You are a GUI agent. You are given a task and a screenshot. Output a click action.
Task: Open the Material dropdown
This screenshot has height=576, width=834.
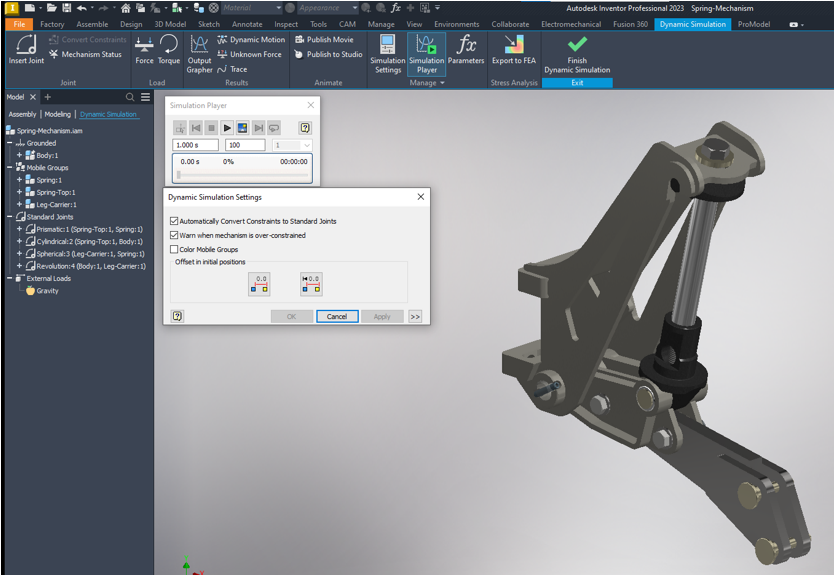(279, 8)
